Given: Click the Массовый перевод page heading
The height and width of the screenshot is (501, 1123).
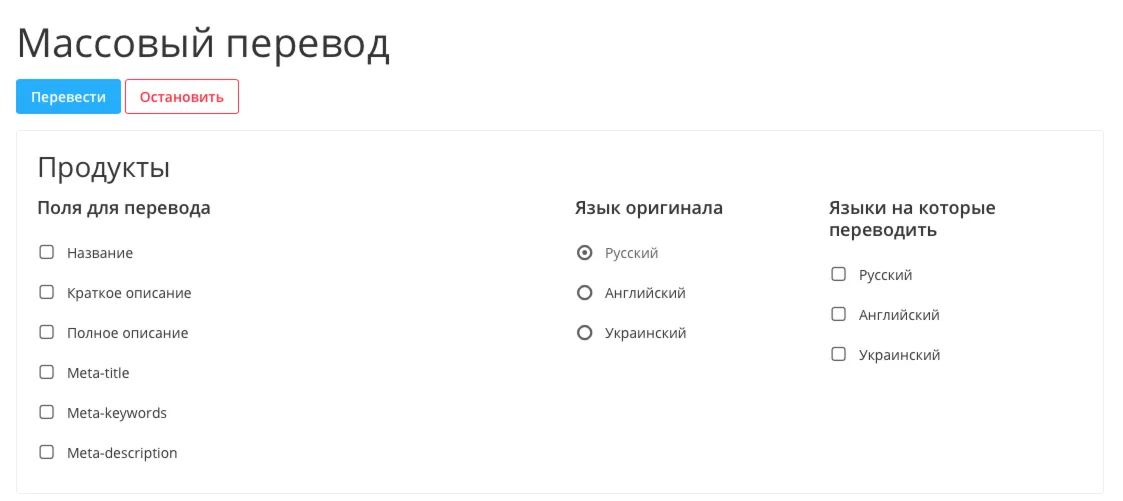Looking at the screenshot, I should 203,44.
